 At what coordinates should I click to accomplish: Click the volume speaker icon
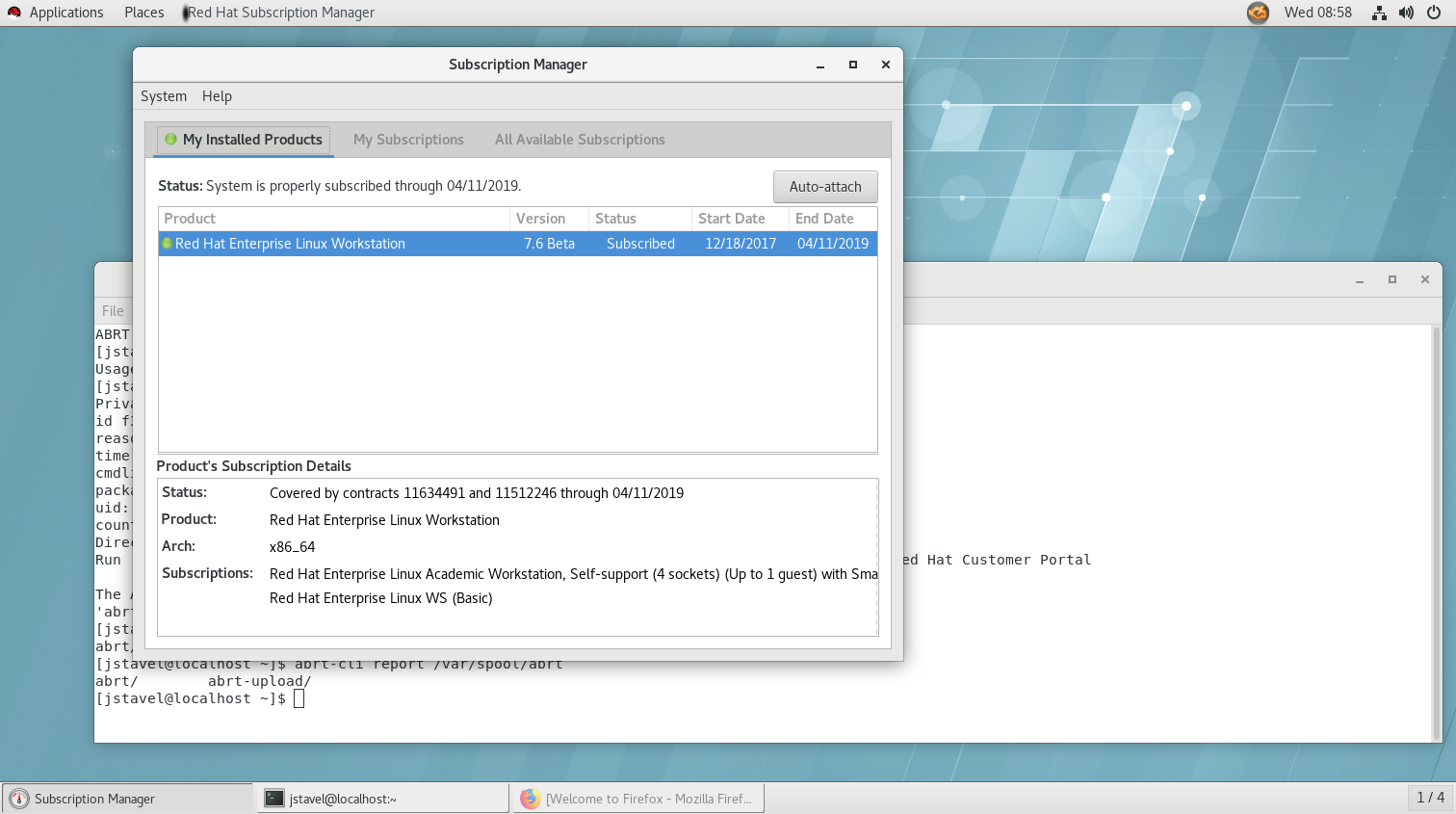[x=1406, y=13]
